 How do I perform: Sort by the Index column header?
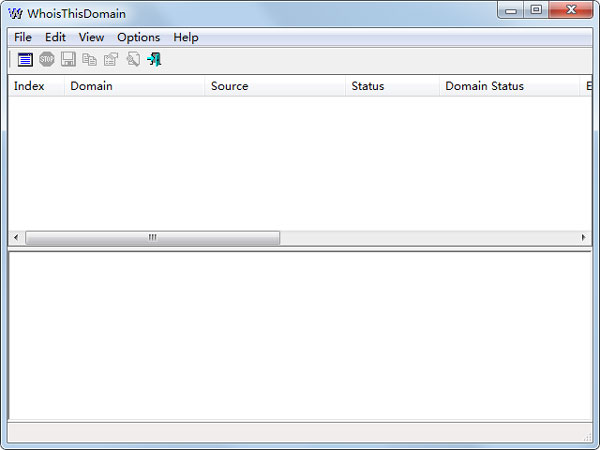point(36,86)
